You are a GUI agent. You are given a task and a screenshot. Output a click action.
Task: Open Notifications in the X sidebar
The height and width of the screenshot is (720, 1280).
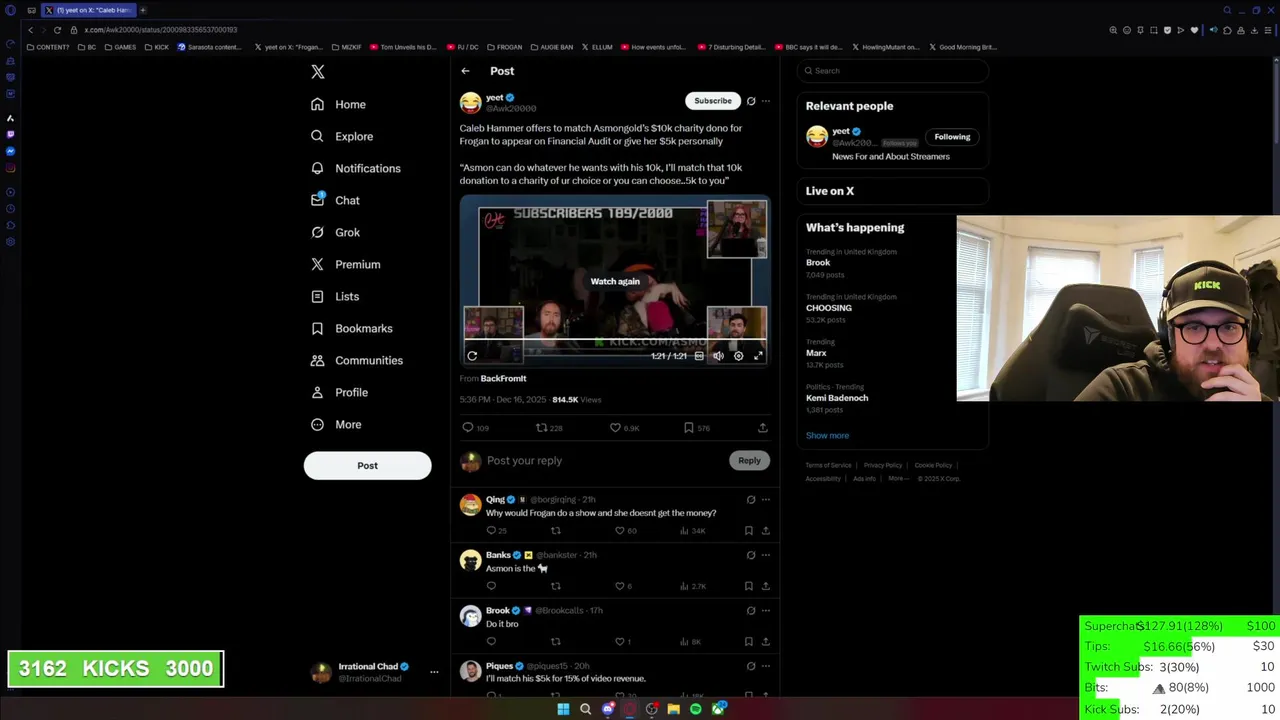pos(355,168)
